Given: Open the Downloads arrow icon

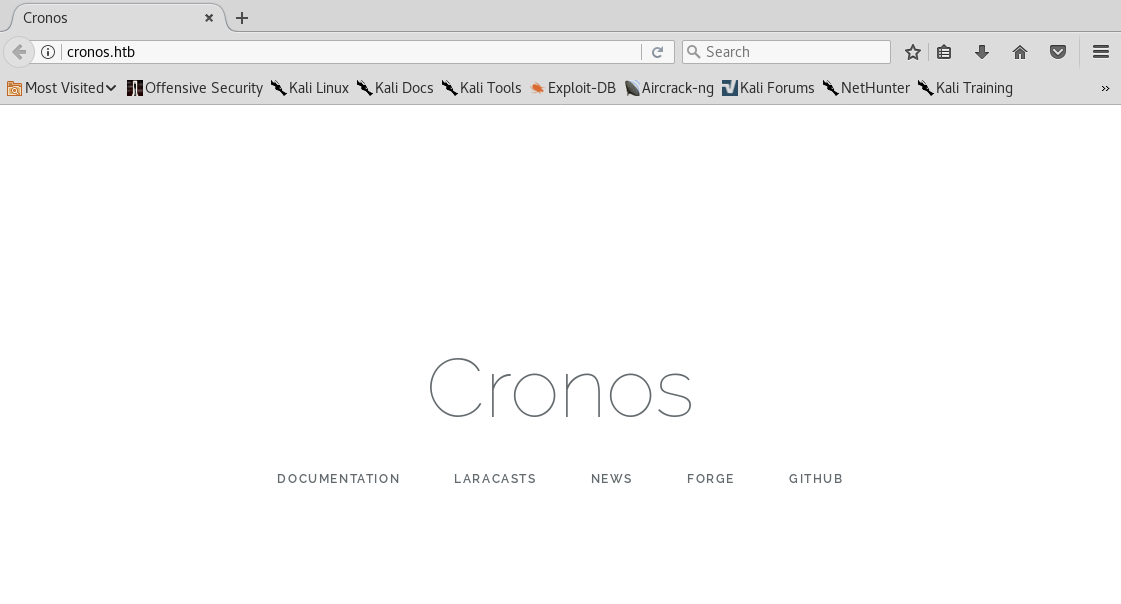Looking at the screenshot, I should tap(981, 52).
